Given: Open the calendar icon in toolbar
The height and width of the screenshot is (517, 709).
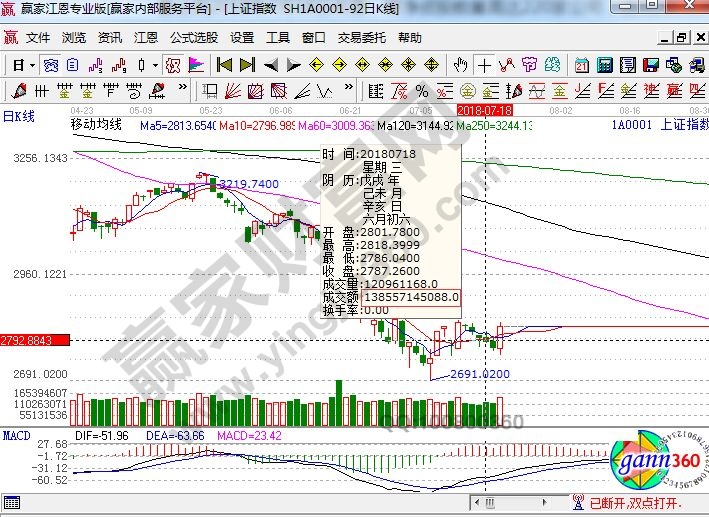Looking at the screenshot, I should click(x=582, y=65).
